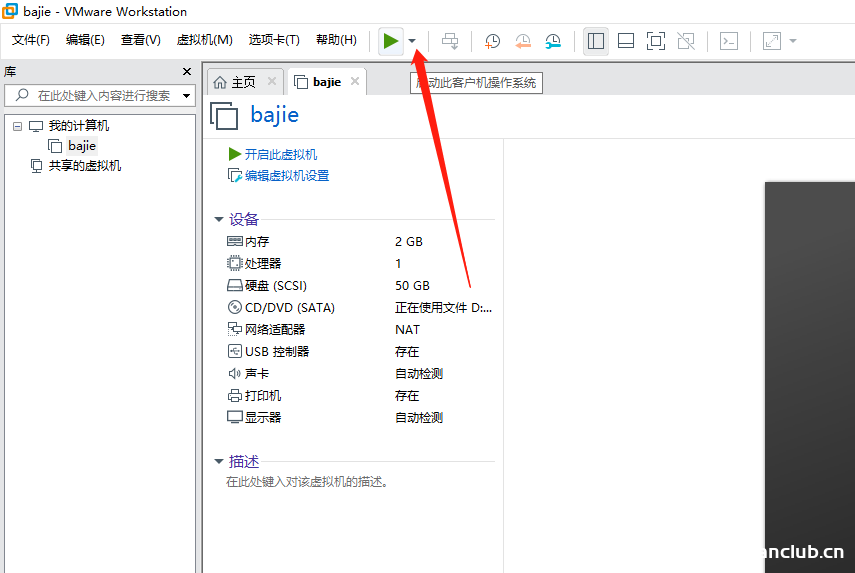Image resolution: width=855 pixels, height=573 pixels.
Task: Toggle the library sidebar view icon
Action: [595, 41]
